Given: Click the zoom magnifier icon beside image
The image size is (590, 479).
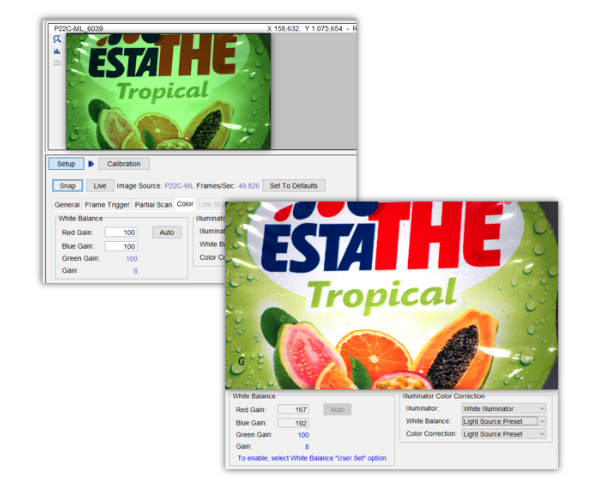Looking at the screenshot, I should point(57,39).
